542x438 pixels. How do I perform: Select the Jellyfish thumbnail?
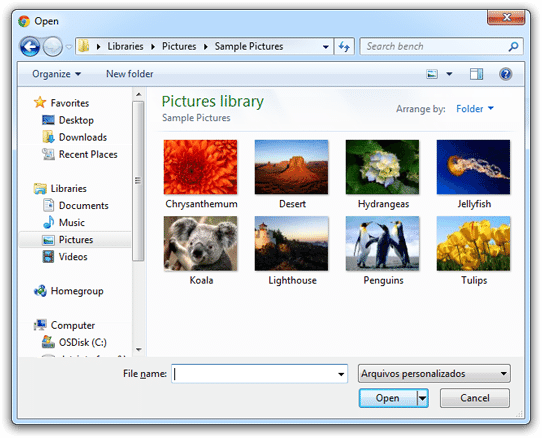click(x=473, y=167)
